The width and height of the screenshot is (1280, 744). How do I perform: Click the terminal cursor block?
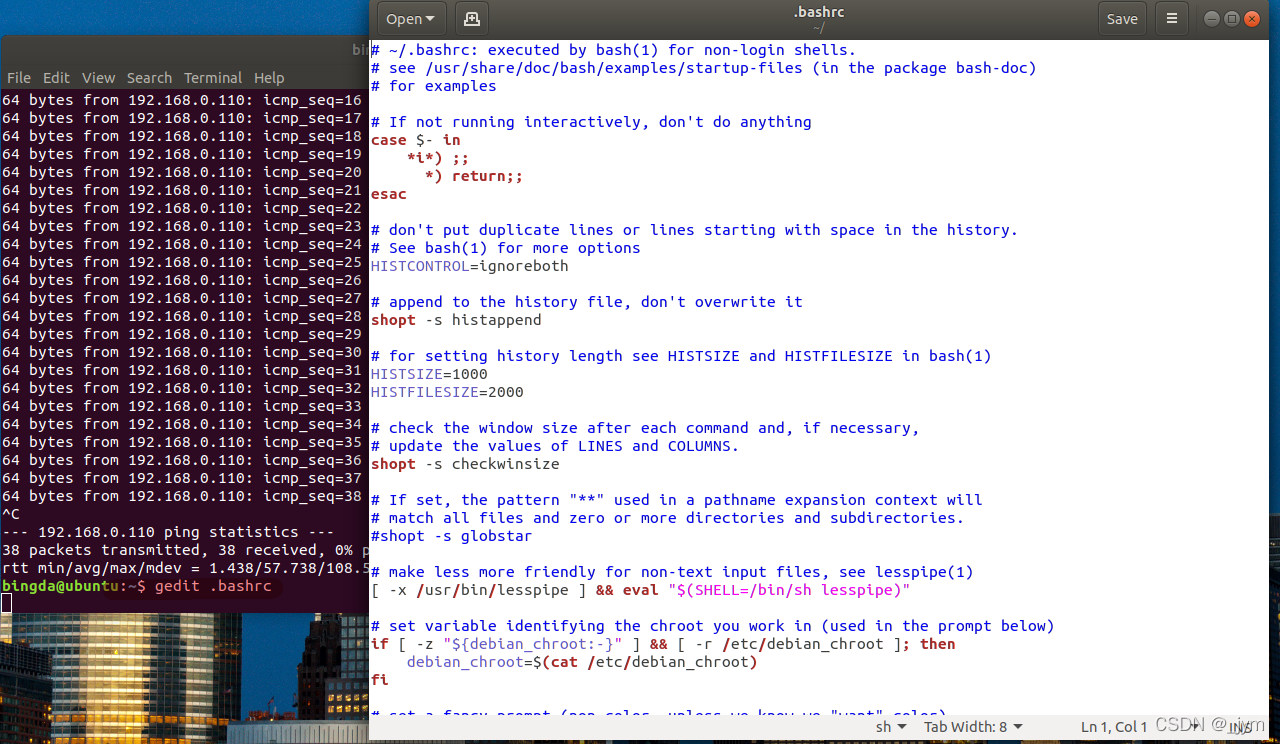point(6,603)
